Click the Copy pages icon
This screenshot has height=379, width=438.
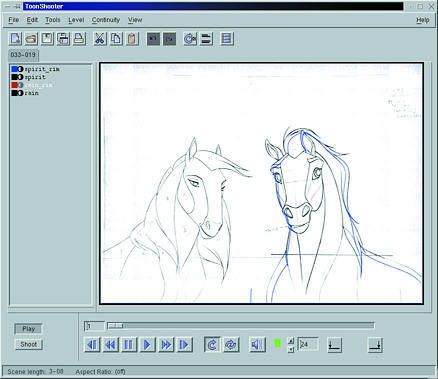coord(116,39)
